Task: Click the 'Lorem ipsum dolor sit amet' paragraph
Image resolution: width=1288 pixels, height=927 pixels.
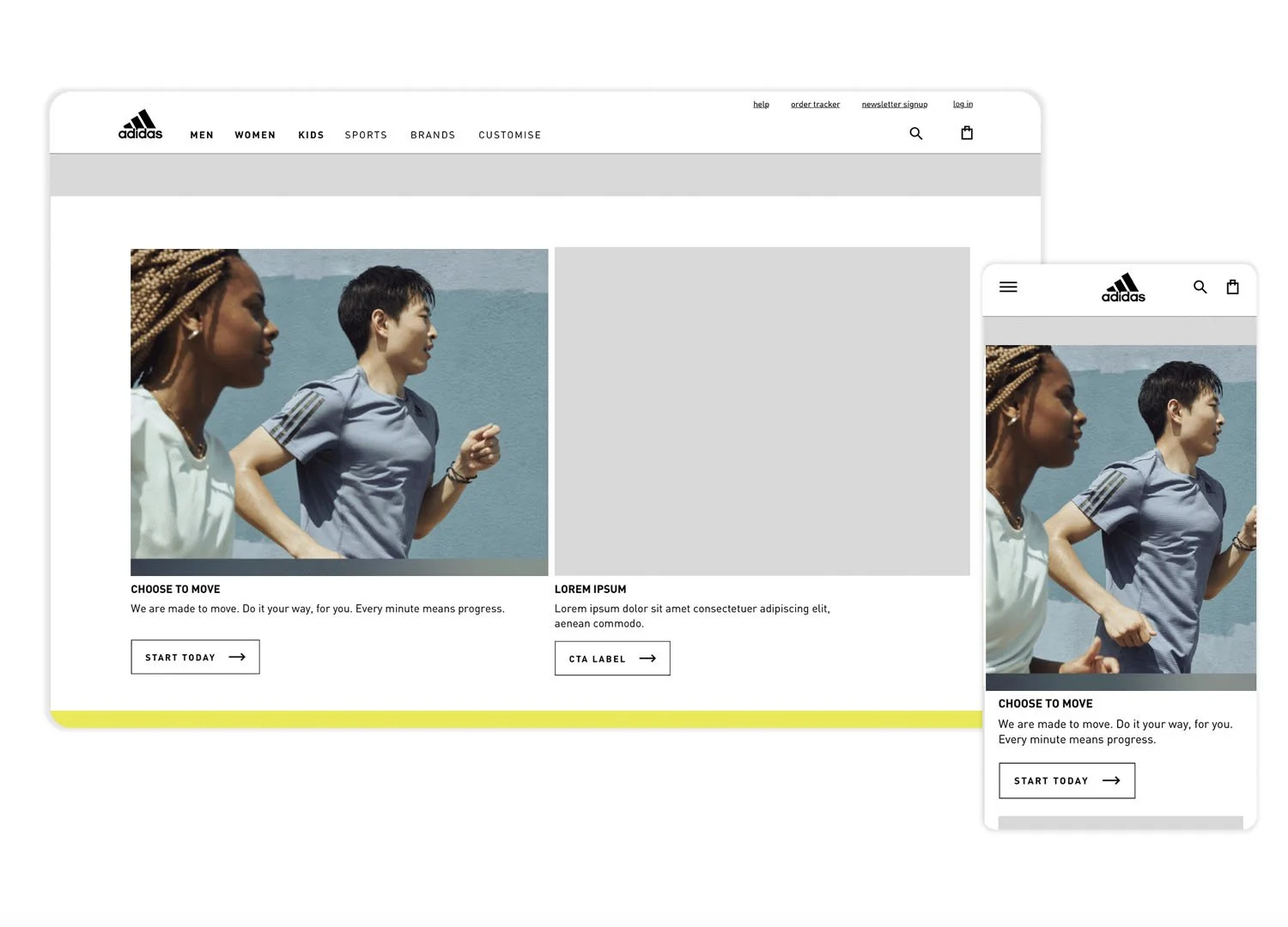Action: [692, 615]
